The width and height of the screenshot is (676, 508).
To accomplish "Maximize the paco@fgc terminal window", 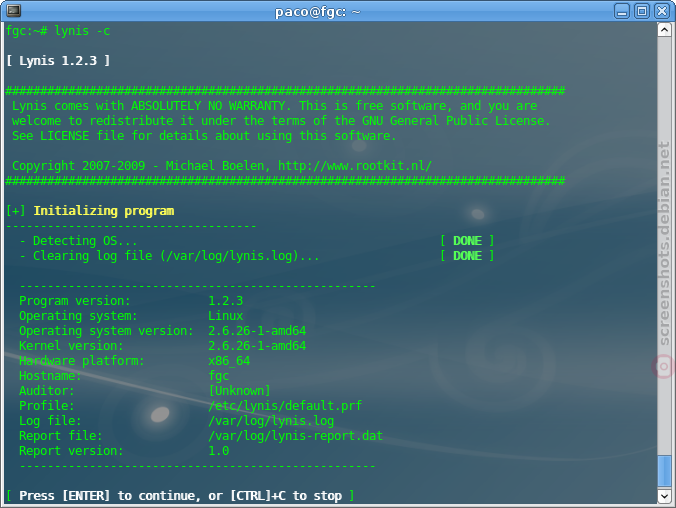I will point(642,11).
